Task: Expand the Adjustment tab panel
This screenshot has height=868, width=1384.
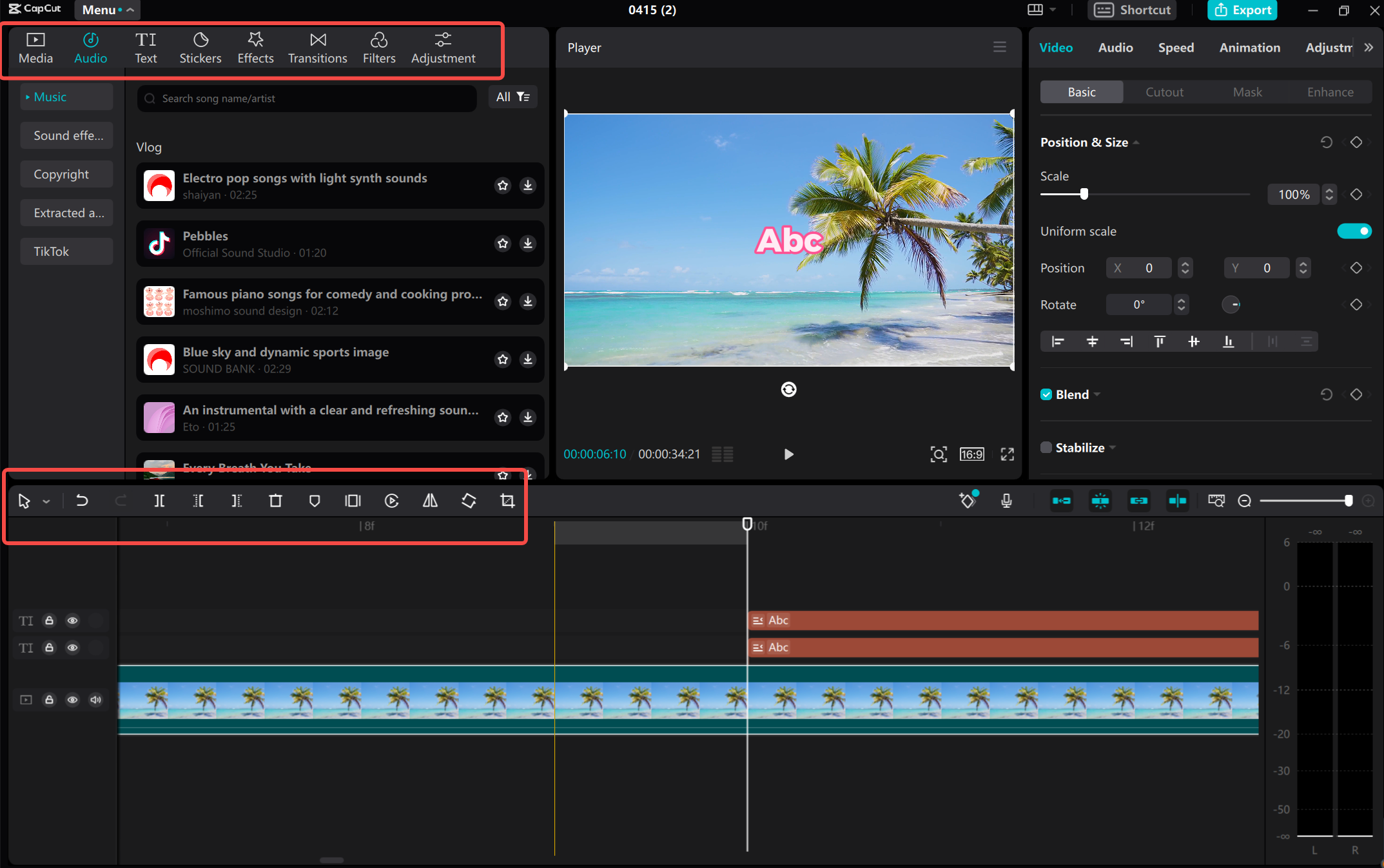Action: pos(443,47)
